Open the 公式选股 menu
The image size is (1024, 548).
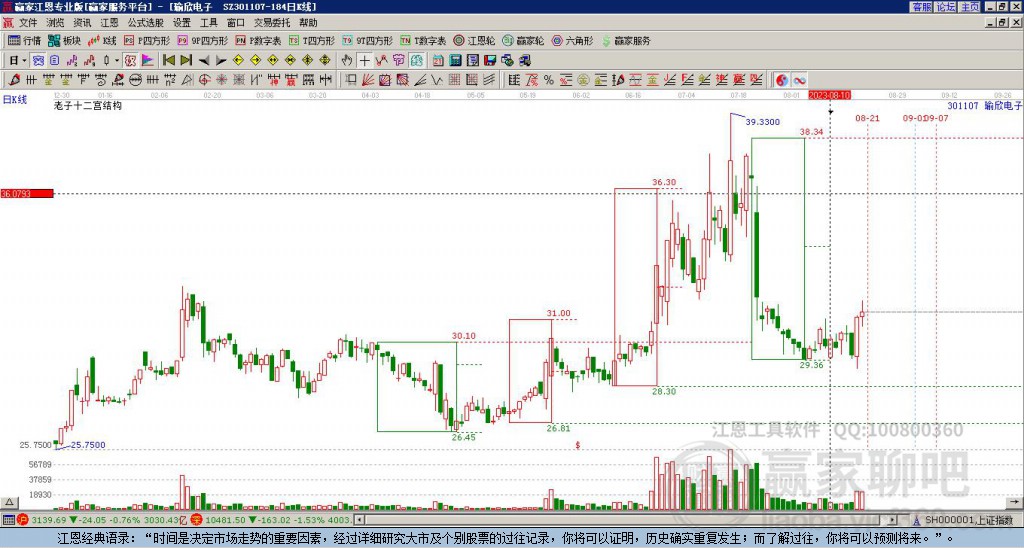point(146,23)
